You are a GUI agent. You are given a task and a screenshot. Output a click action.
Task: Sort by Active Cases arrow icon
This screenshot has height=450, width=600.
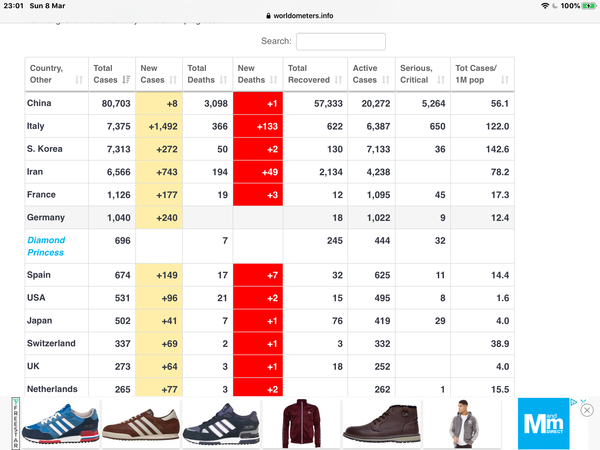click(x=386, y=80)
